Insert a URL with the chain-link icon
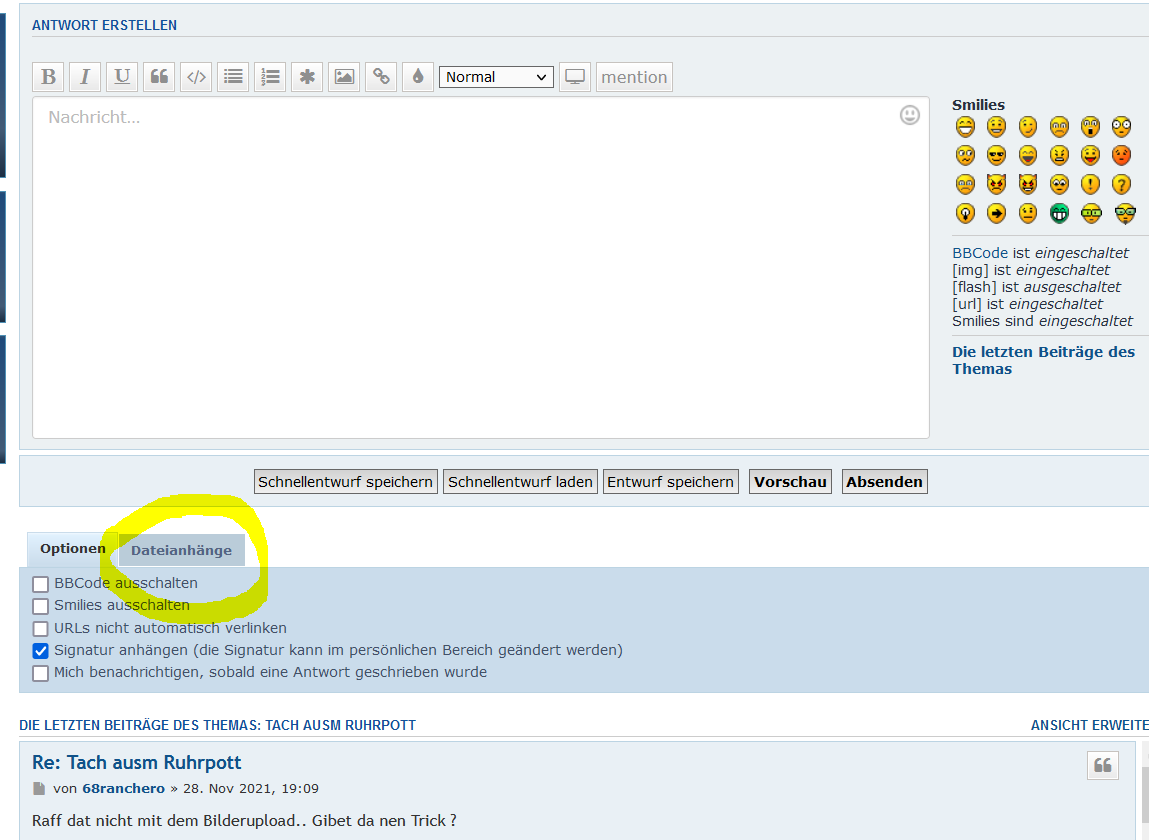The image size is (1149, 840). click(x=381, y=77)
